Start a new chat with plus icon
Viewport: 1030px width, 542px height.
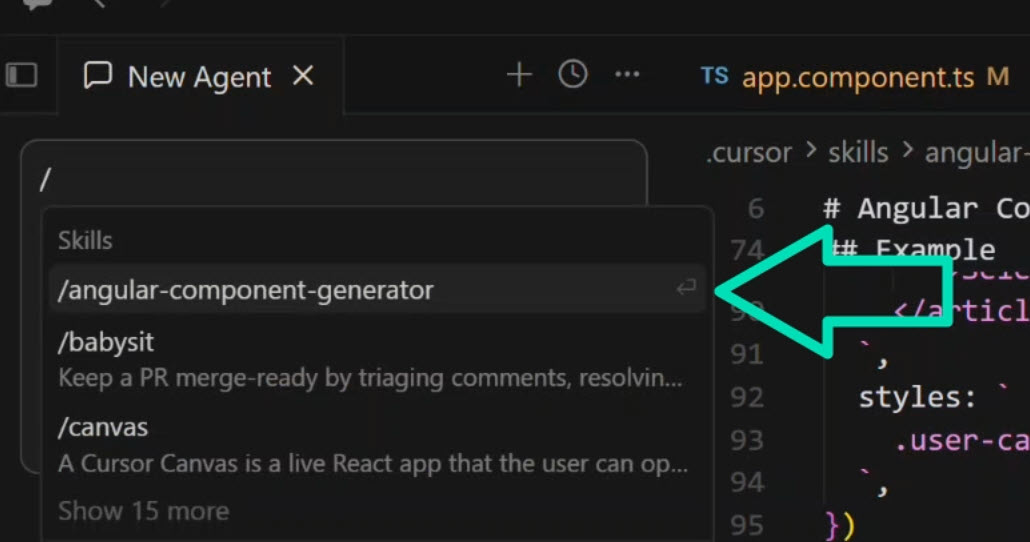519,75
